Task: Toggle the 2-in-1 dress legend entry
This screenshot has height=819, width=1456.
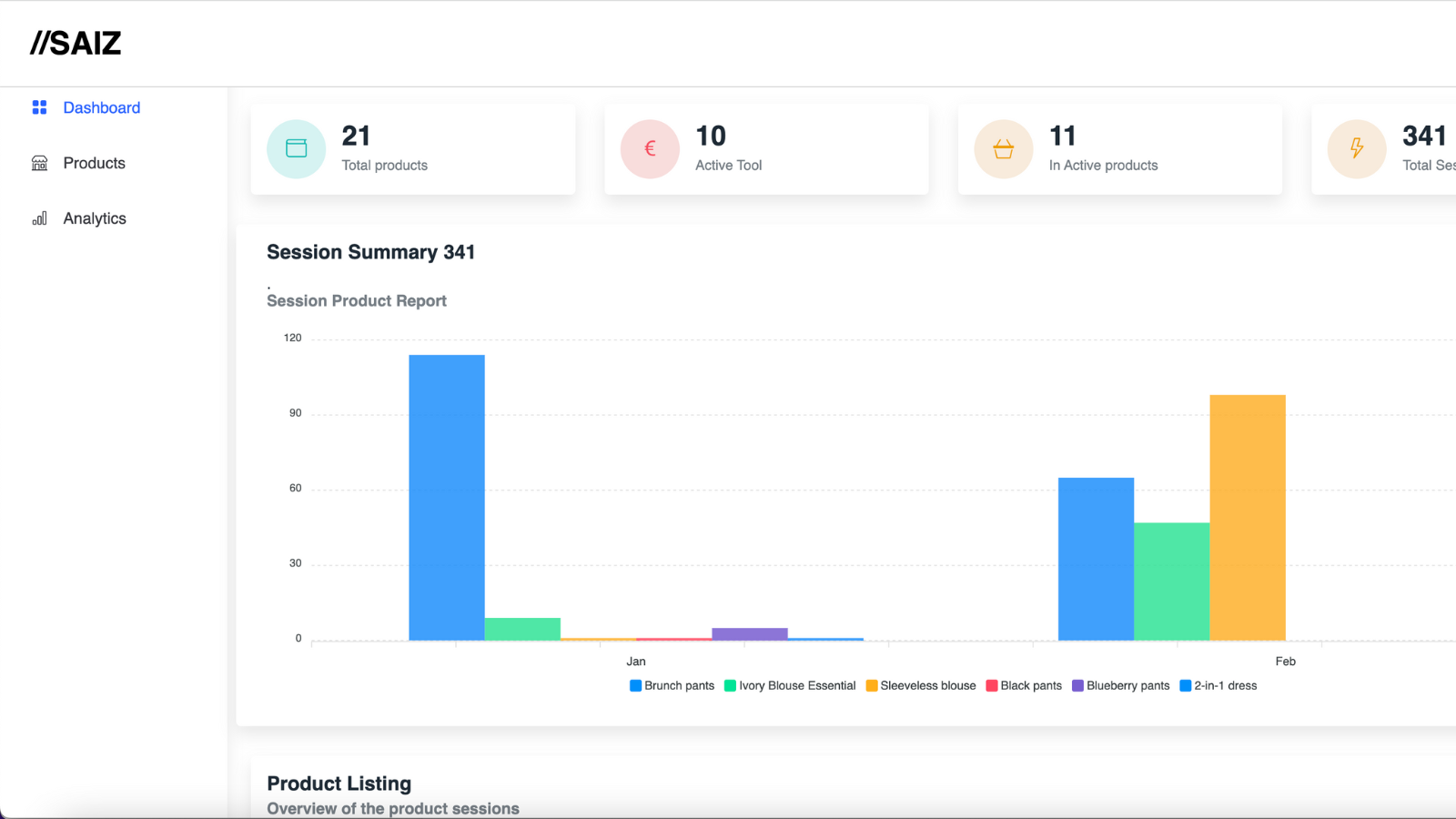Action: 1218,685
